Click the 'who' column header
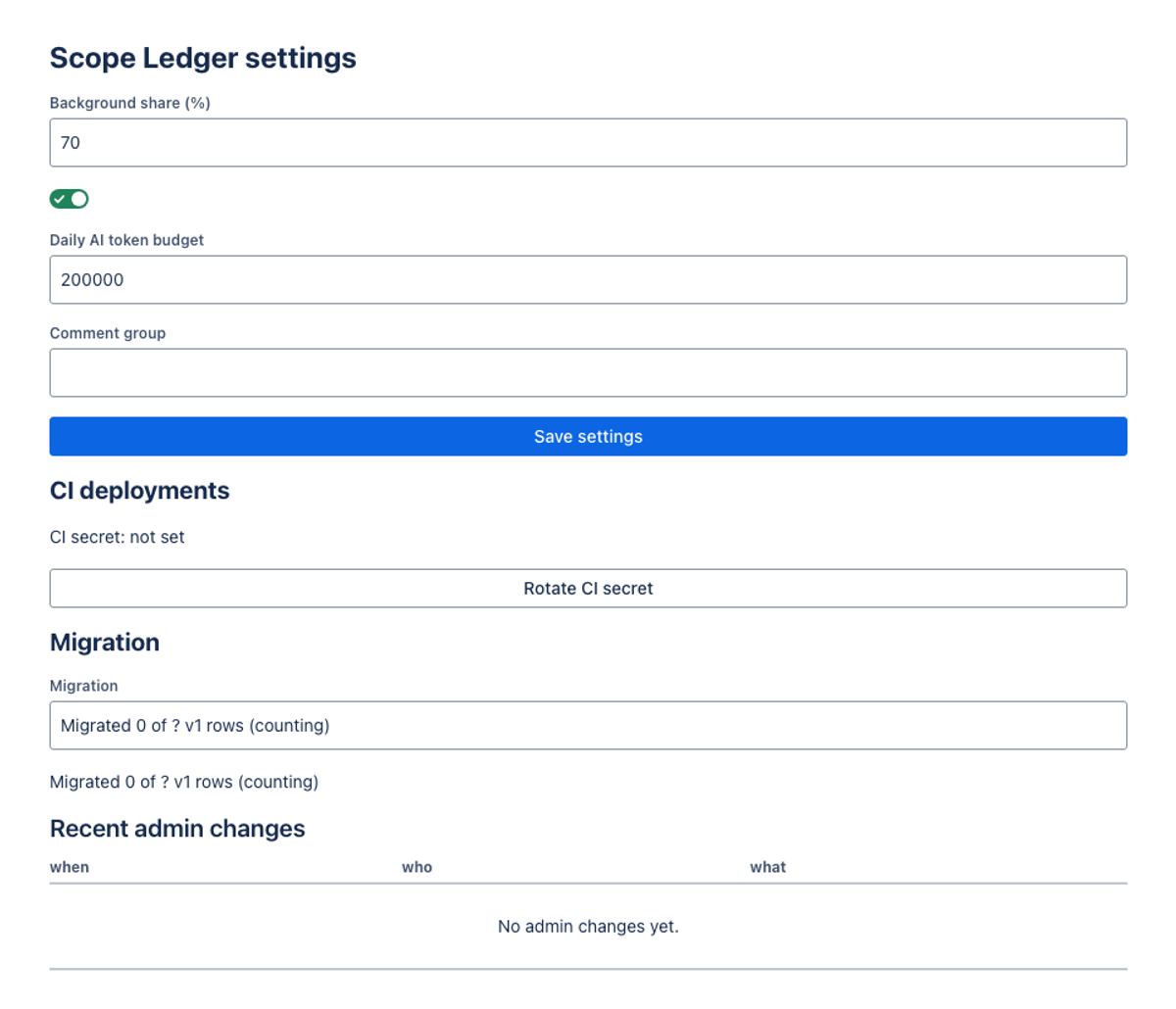 tap(416, 867)
